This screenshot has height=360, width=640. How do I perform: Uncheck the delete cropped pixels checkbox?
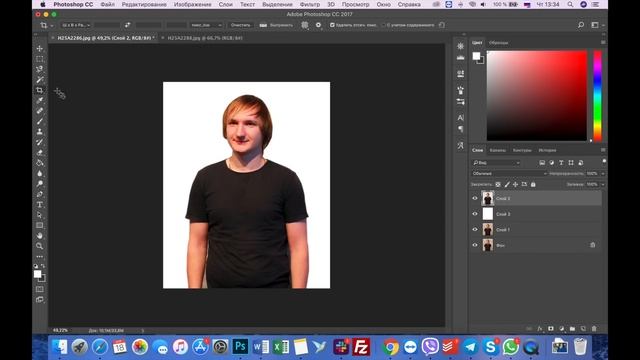pos(332,25)
